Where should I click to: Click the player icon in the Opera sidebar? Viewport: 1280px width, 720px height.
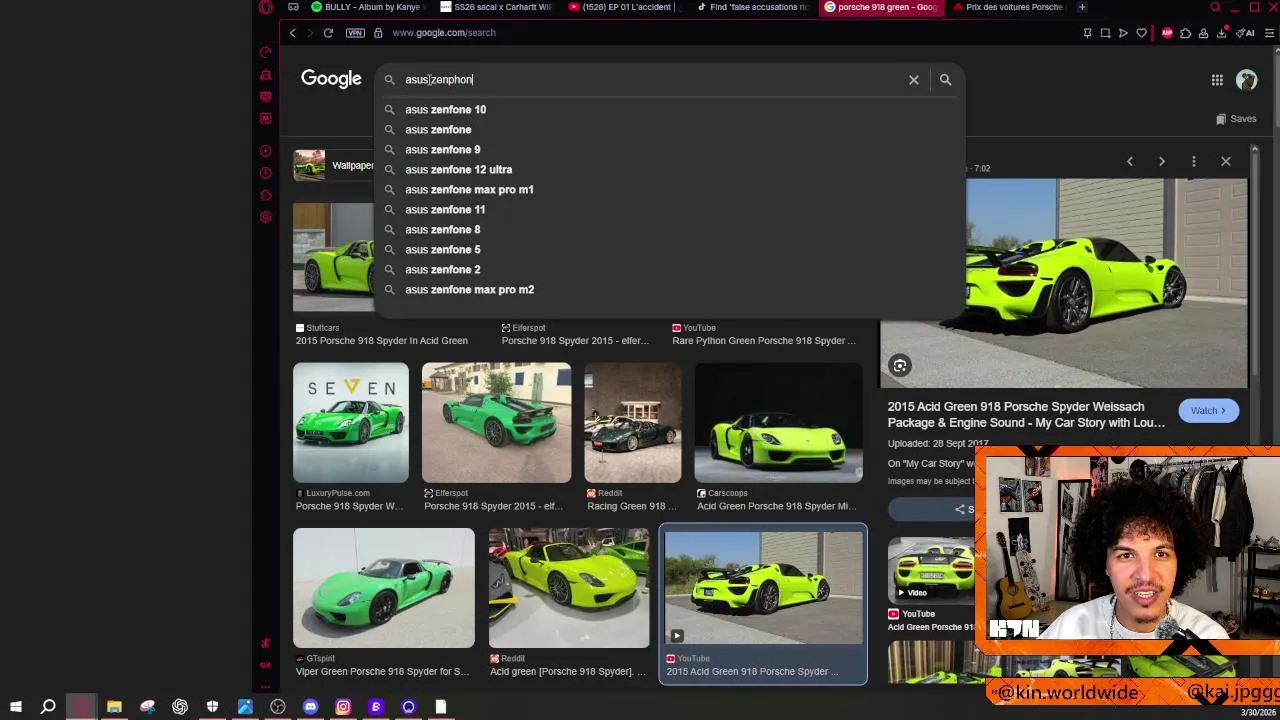coord(265,151)
